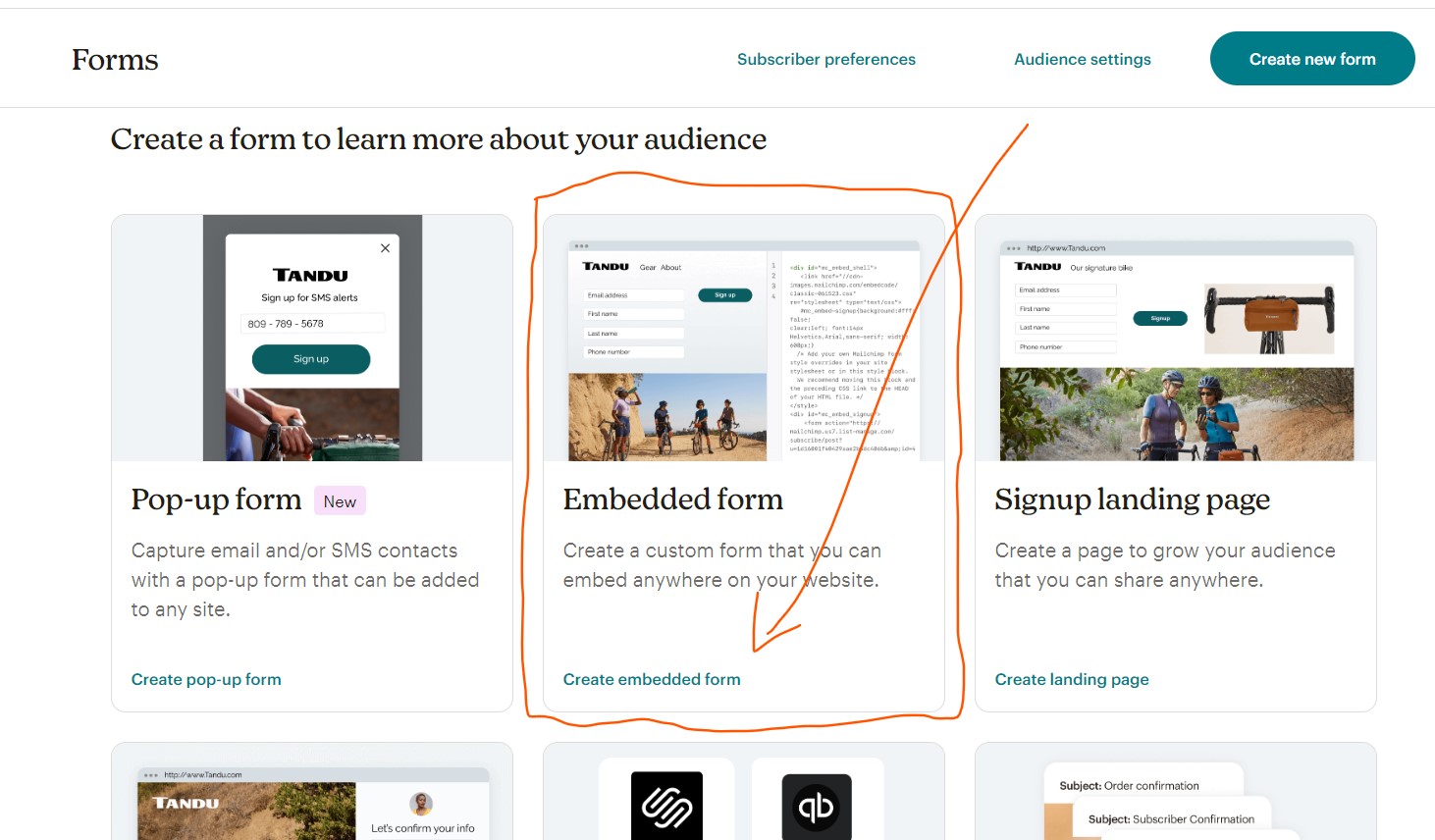Open the Audience settings link
The image size is (1435, 840).
tap(1082, 59)
